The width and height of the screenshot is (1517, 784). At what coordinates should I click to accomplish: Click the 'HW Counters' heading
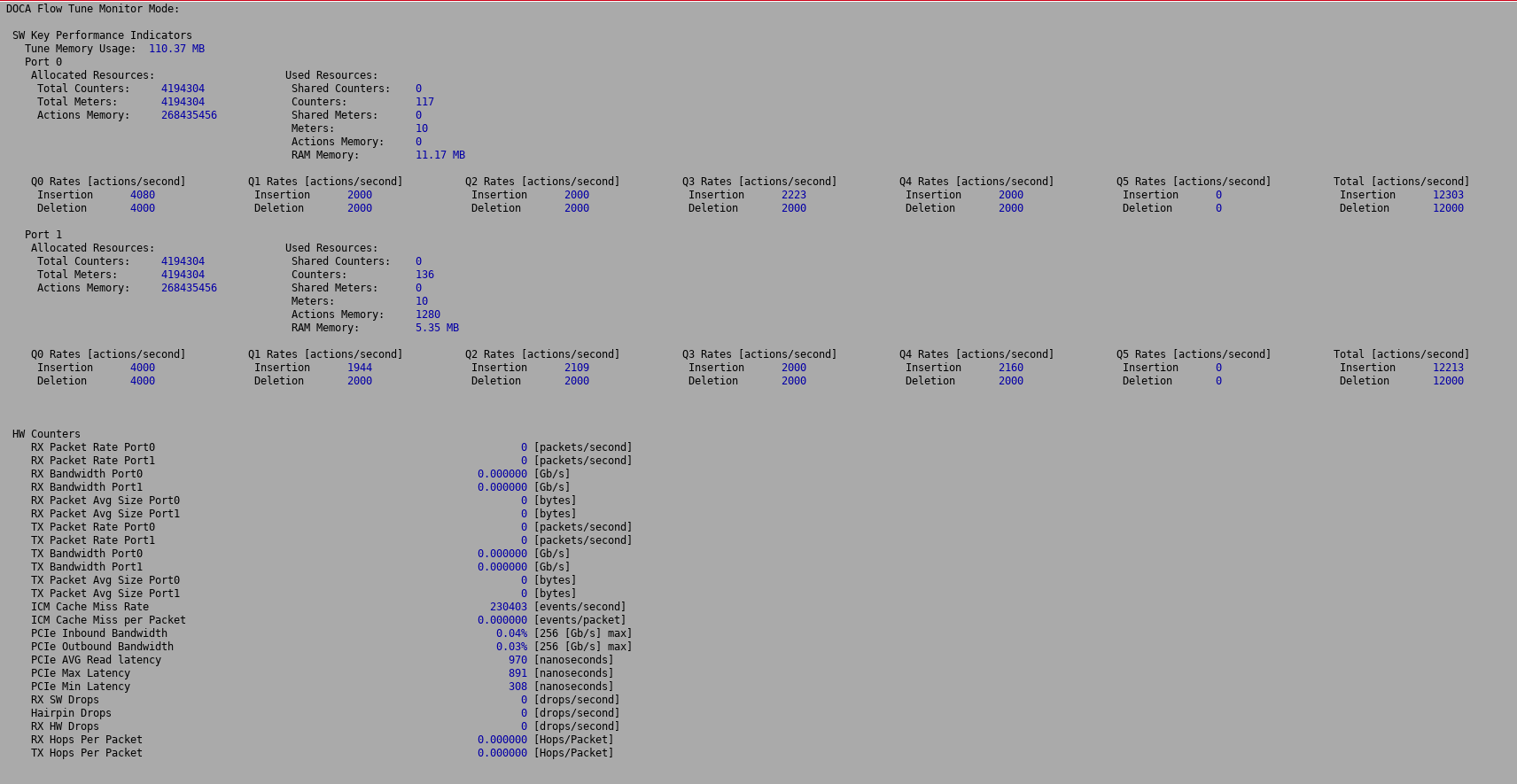tap(46, 434)
